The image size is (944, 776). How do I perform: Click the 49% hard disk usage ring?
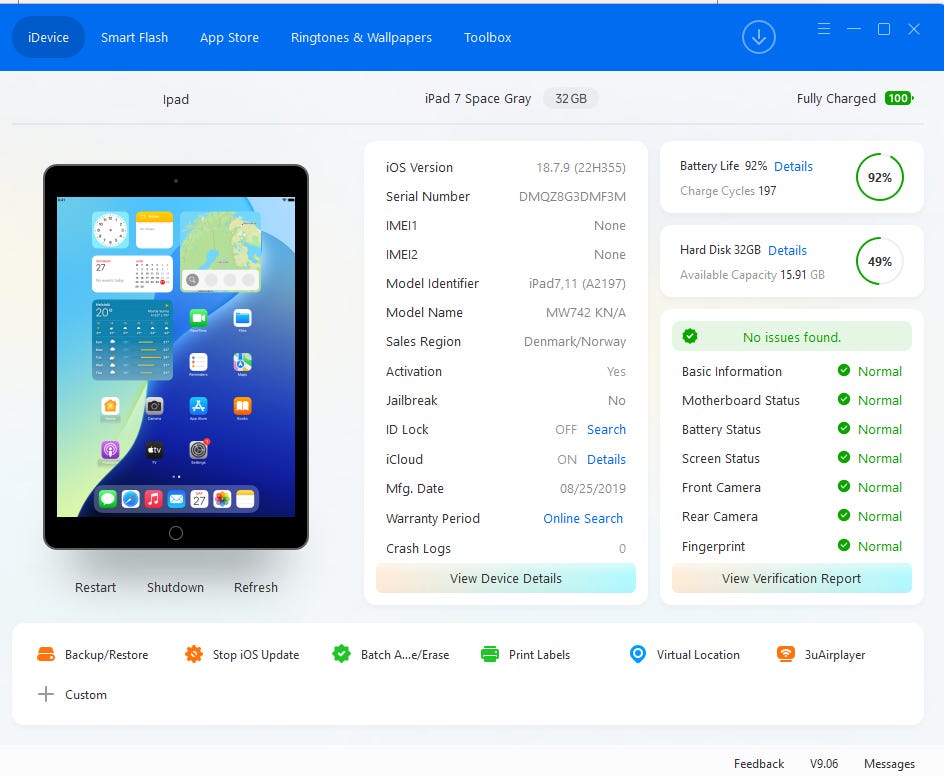click(x=880, y=261)
